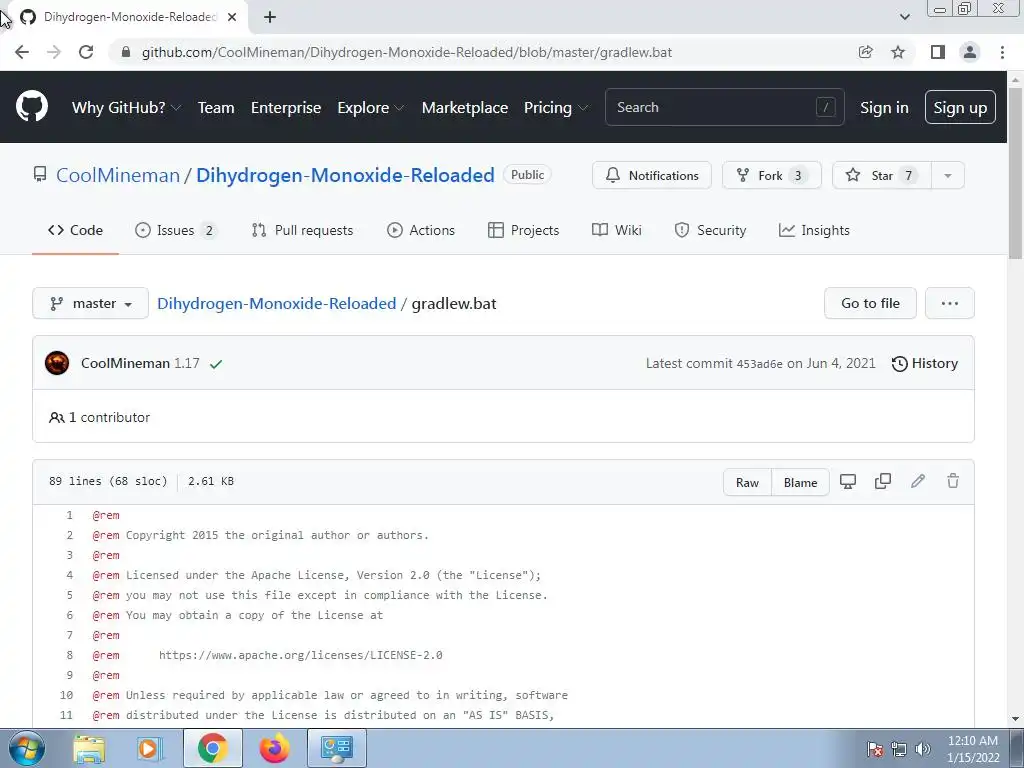Expand the Why GitHub? menu

point(126,107)
